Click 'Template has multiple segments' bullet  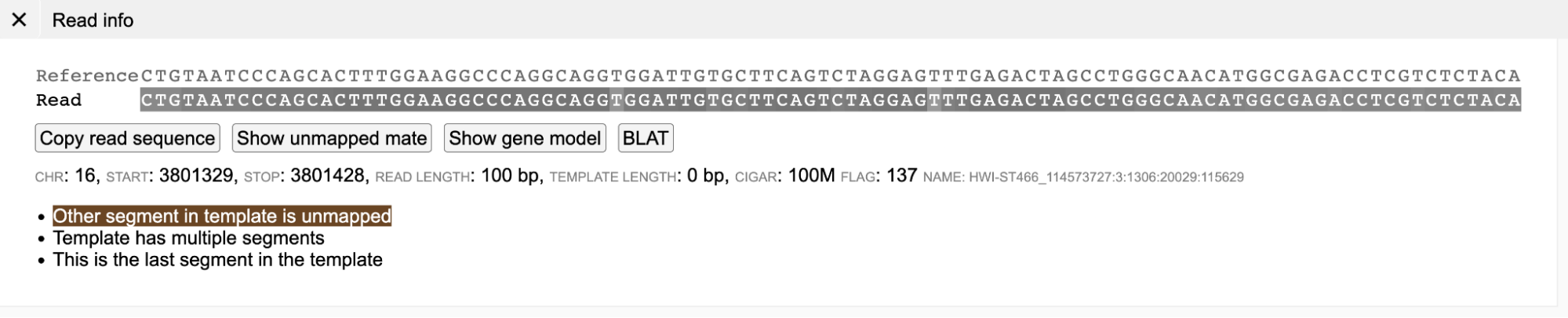click(x=188, y=238)
